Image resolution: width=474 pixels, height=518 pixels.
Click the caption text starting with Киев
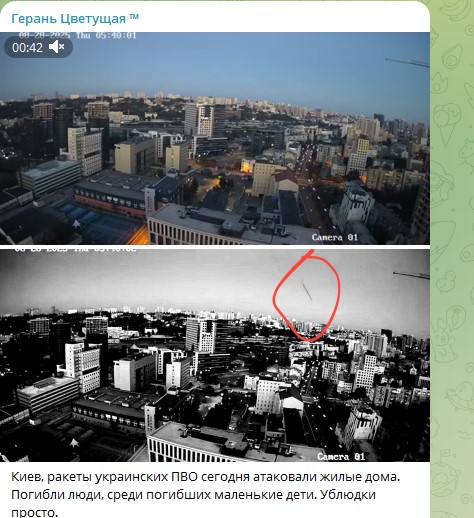pos(205,494)
